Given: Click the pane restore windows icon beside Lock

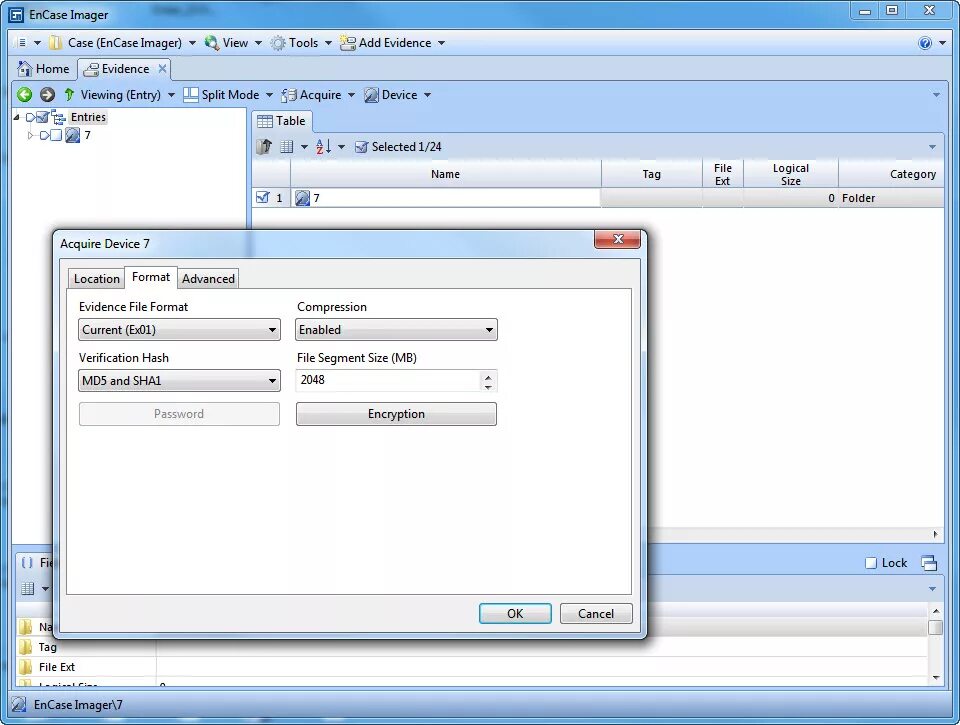Looking at the screenshot, I should coord(929,563).
